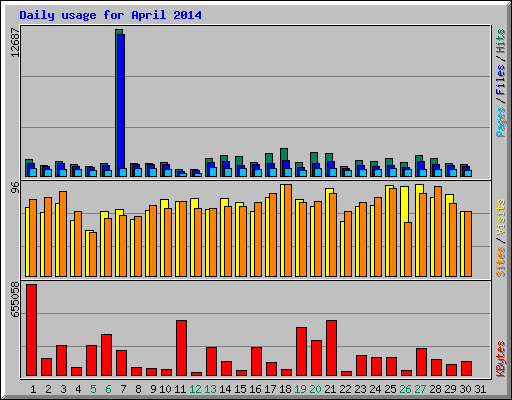Click the x-axis day label 23
The width and height of the screenshot is (512, 400).
[x=360, y=389]
